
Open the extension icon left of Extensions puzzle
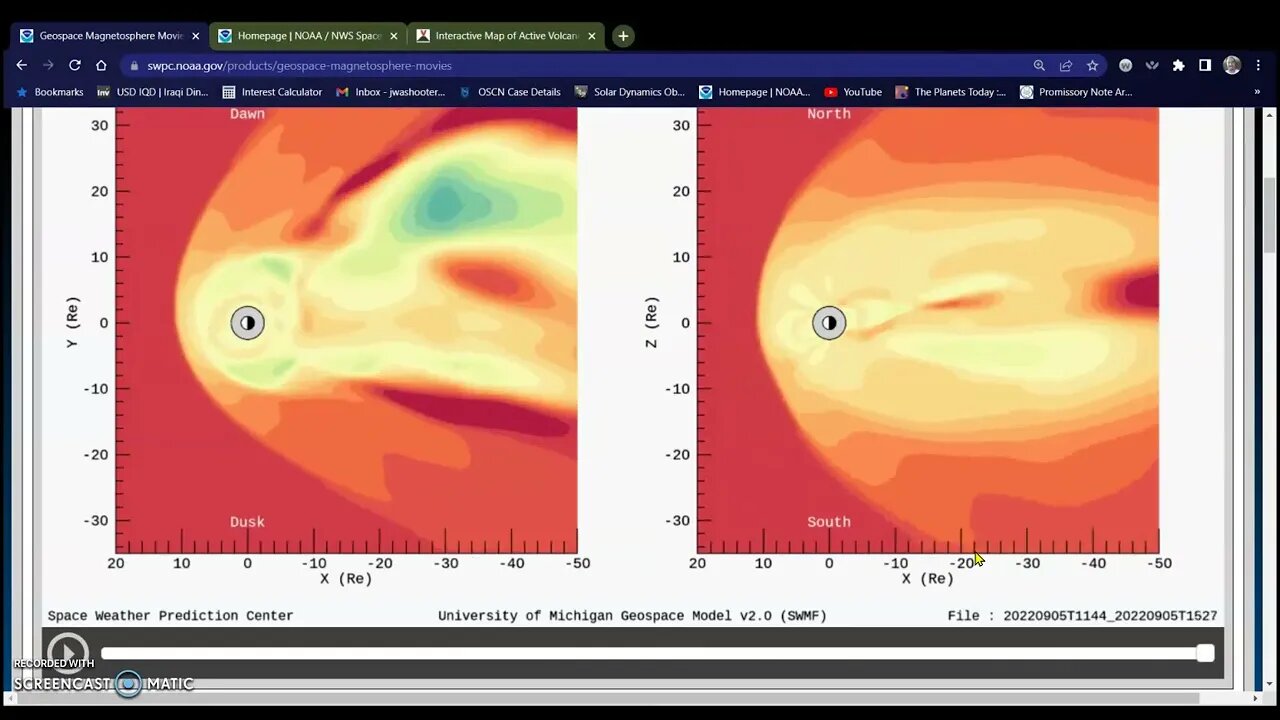[x=1152, y=65]
